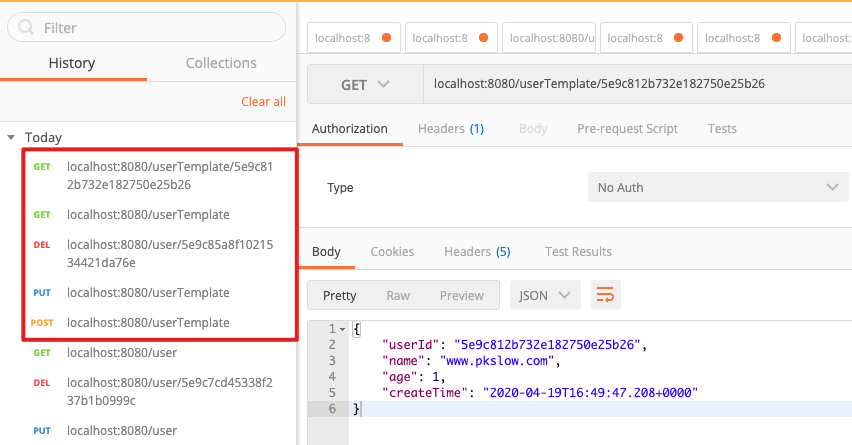Switch response view to Preview
The height and width of the screenshot is (445, 852).
tap(462, 296)
